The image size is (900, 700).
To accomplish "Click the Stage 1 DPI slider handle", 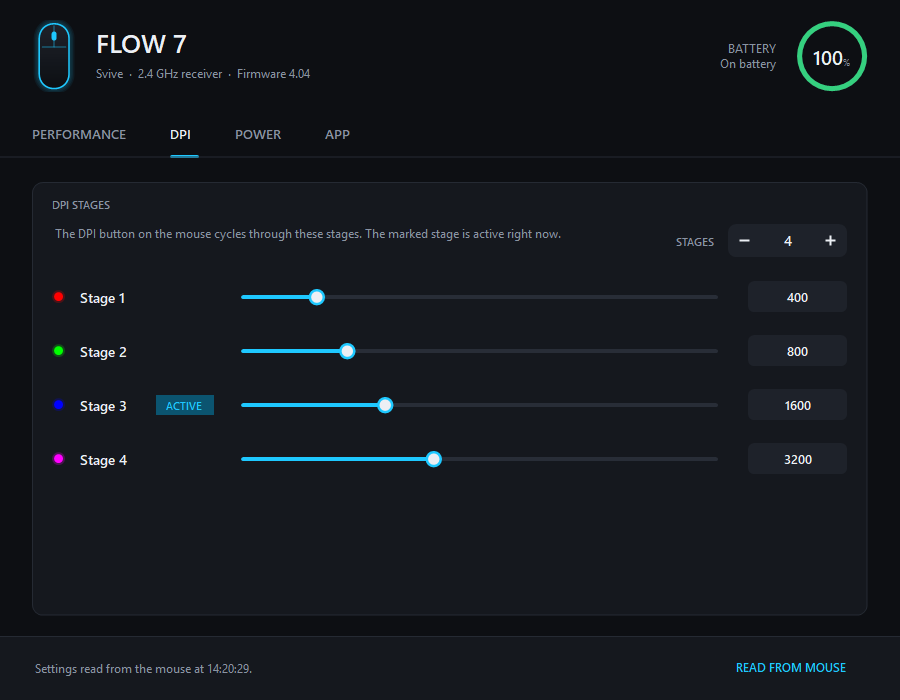I will (x=316, y=297).
